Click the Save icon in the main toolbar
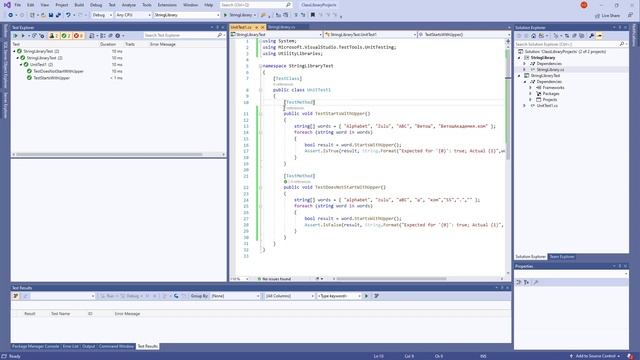Screen dimensions: 640x360 pyautogui.click(x=51, y=15)
